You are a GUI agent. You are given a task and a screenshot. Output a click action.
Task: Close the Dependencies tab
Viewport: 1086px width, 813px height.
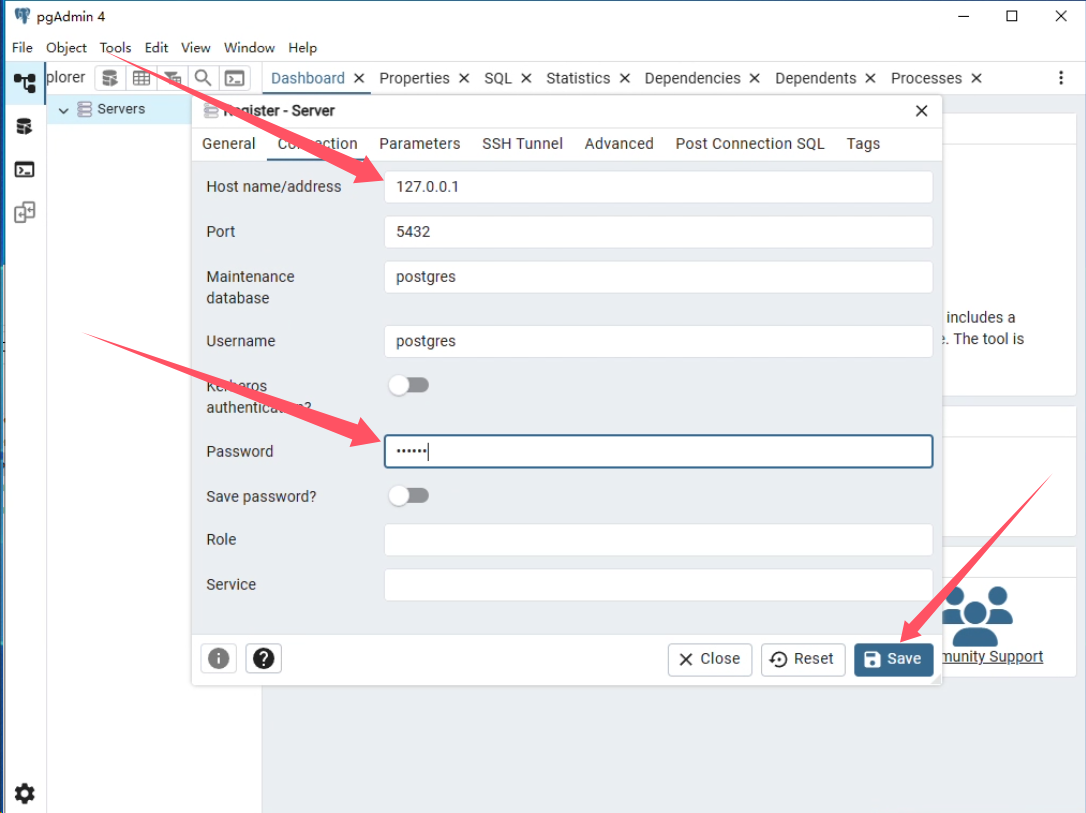[755, 78]
